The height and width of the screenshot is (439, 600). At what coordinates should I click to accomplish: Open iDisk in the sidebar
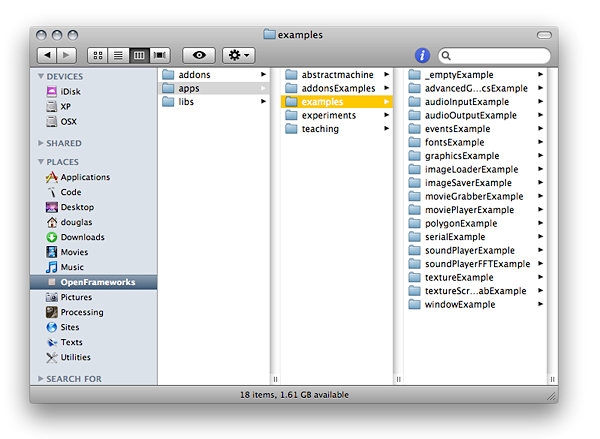click(x=70, y=91)
